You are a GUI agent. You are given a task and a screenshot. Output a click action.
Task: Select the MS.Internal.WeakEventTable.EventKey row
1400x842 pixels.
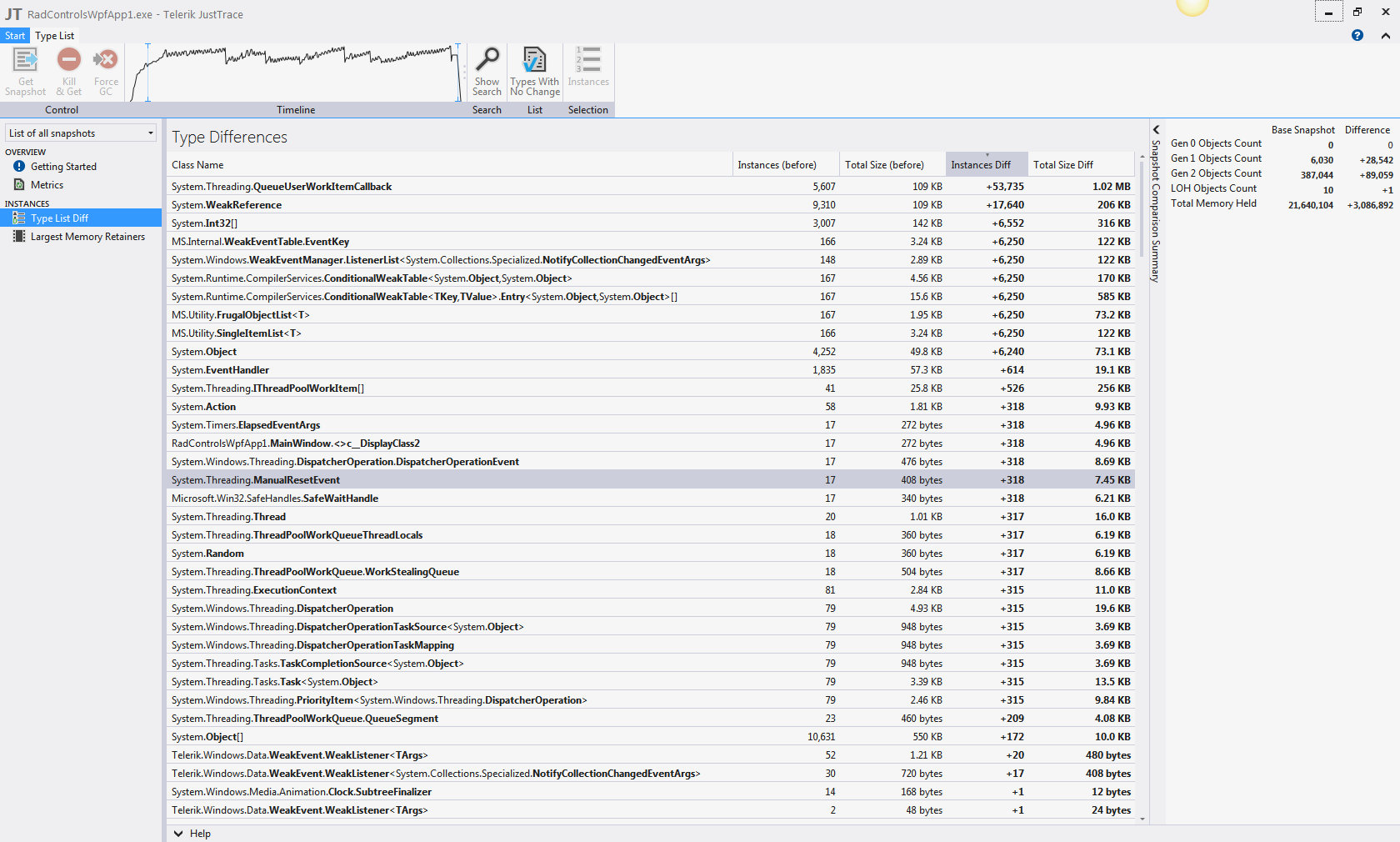tap(651, 242)
